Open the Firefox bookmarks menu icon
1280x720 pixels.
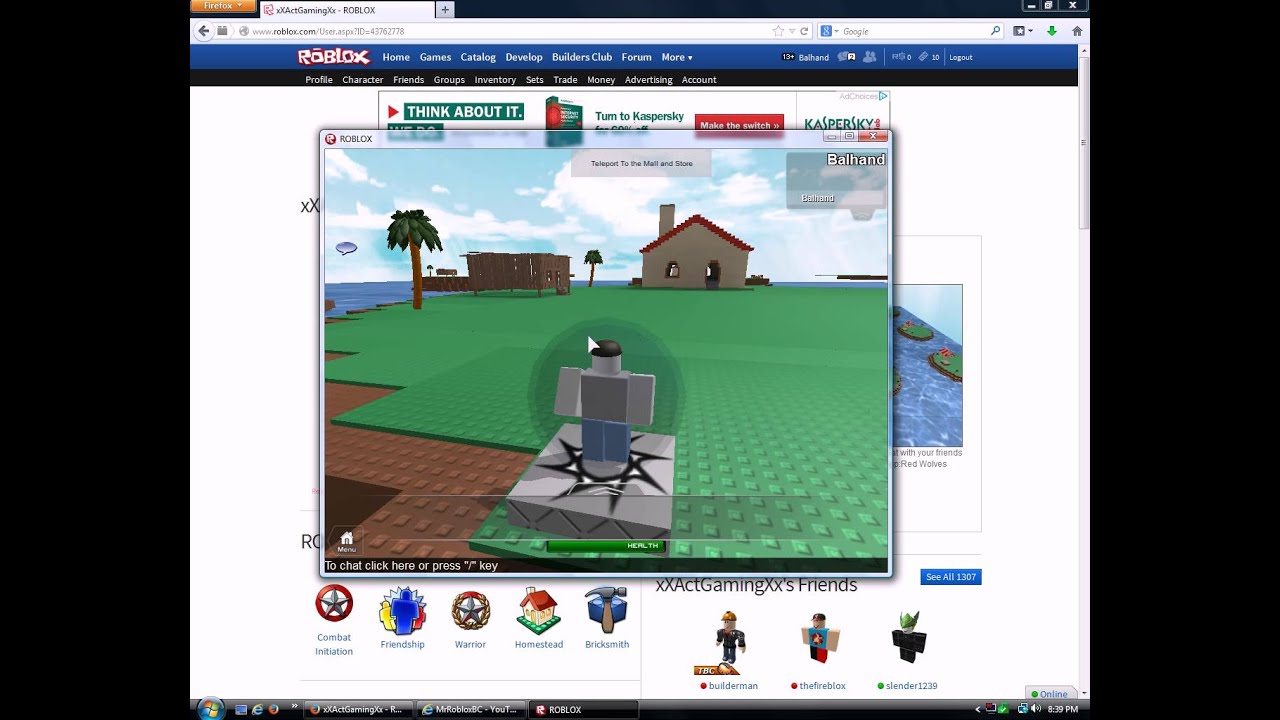[1019, 31]
